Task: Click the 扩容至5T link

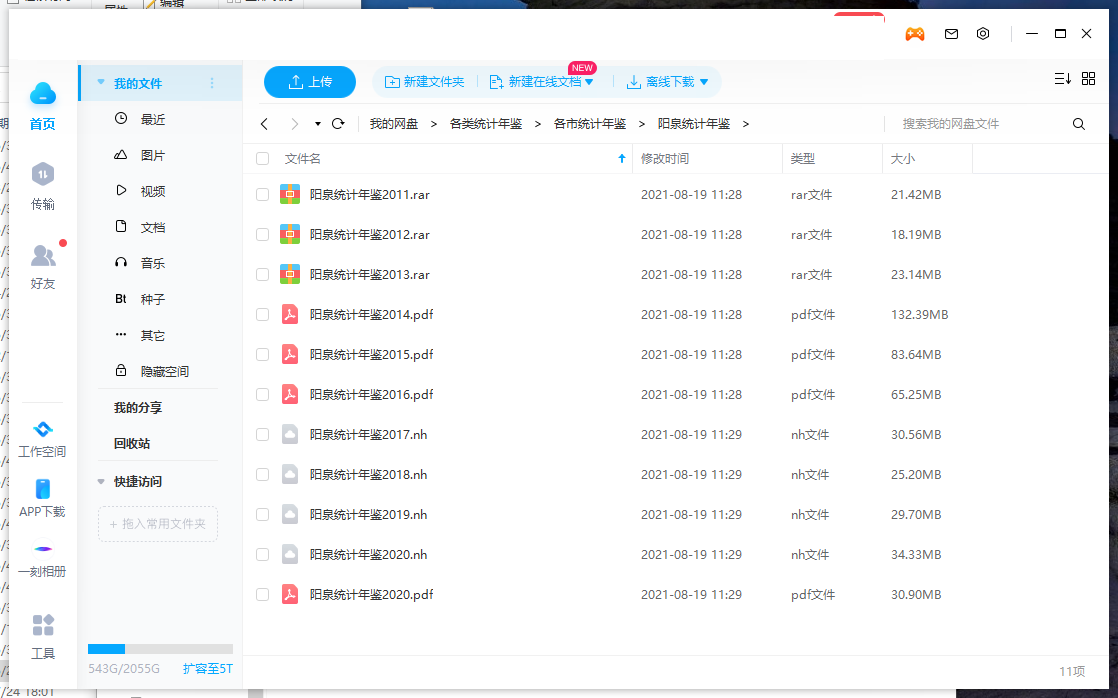Action: (207, 669)
